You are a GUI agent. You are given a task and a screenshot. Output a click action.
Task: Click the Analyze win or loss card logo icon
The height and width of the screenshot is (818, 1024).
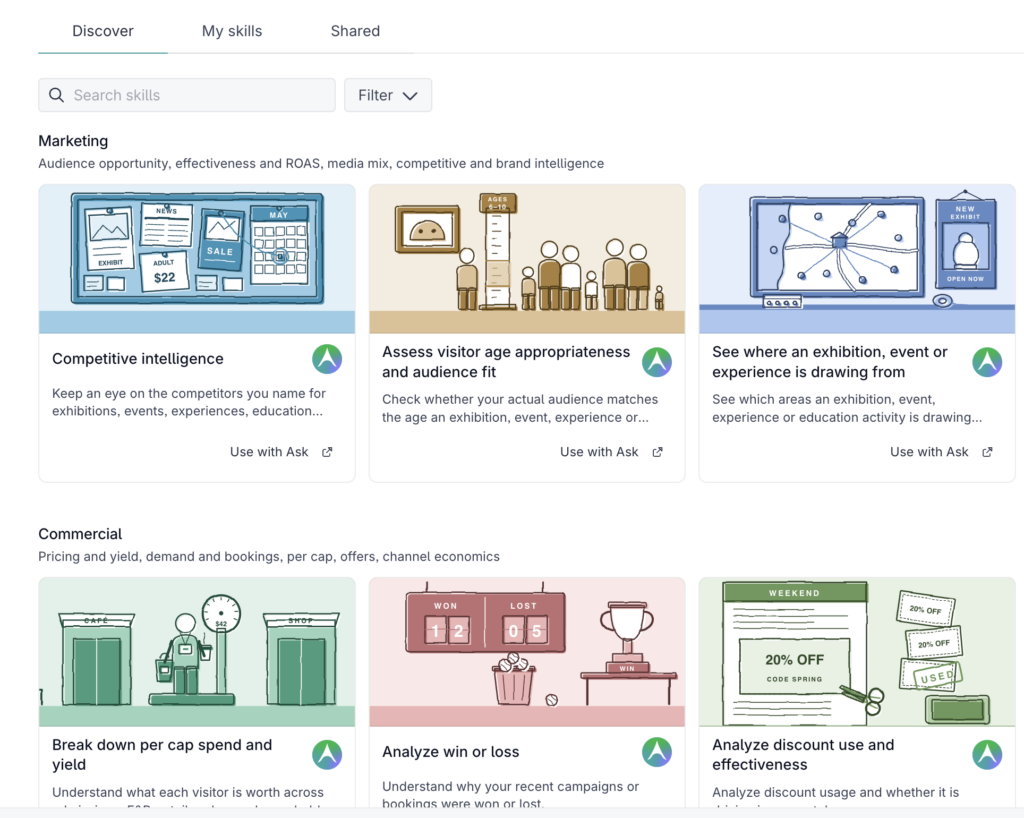pos(657,752)
